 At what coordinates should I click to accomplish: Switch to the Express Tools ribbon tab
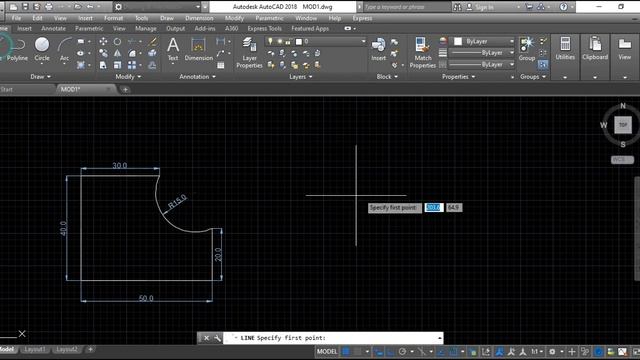pyautogui.click(x=264, y=28)
